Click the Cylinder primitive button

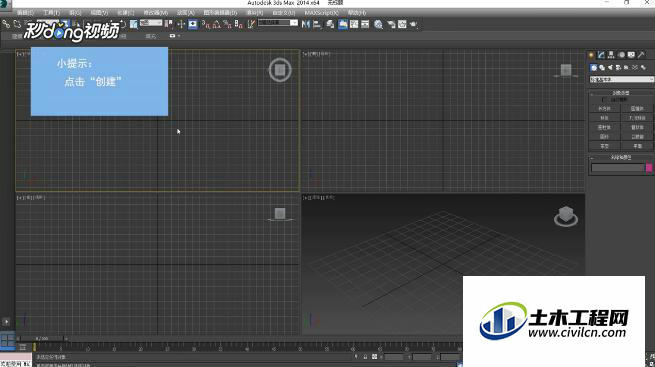tap(605, 127)
